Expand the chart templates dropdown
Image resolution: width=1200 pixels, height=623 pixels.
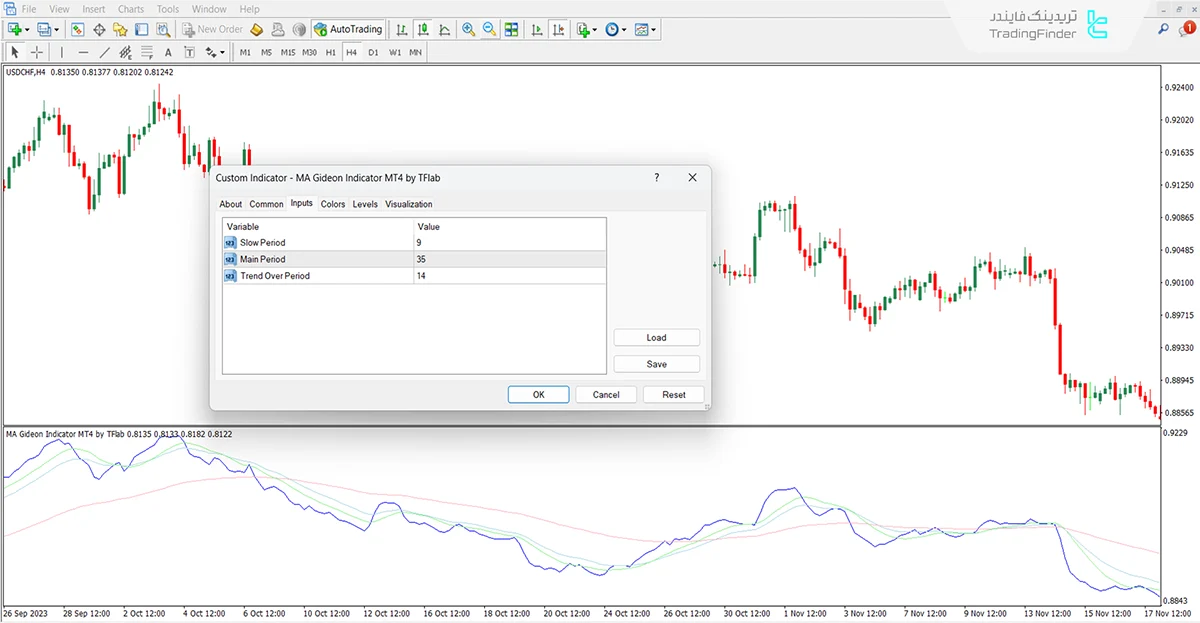click(654, 29)
